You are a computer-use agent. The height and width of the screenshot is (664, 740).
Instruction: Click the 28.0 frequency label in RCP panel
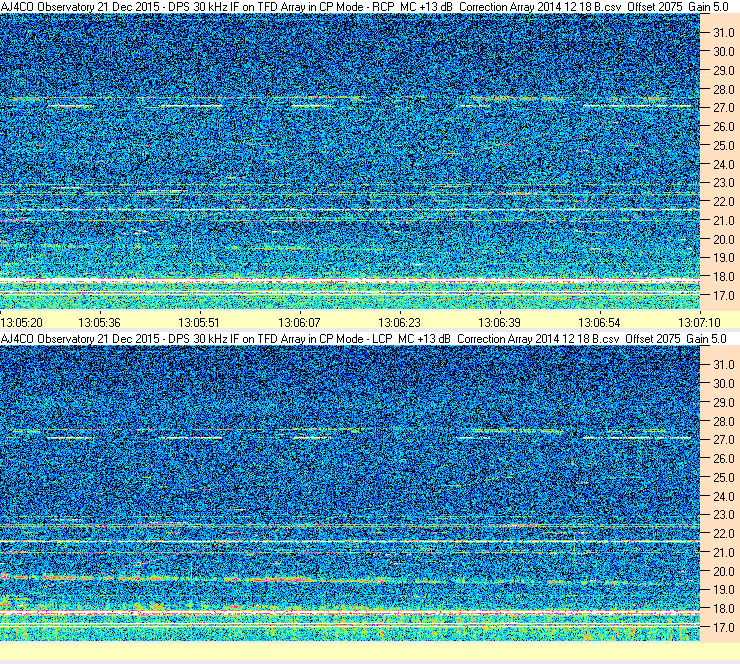[x=723, y=90]
